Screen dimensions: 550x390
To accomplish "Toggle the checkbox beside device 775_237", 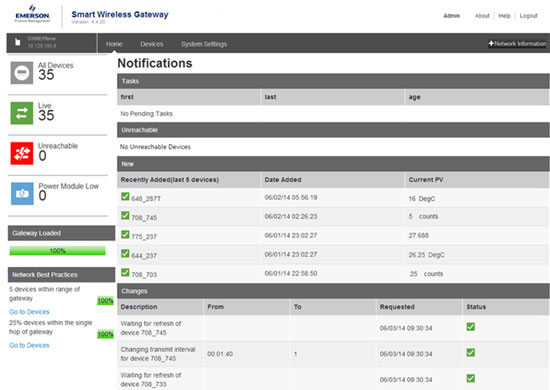I will [x=125, y=234].
